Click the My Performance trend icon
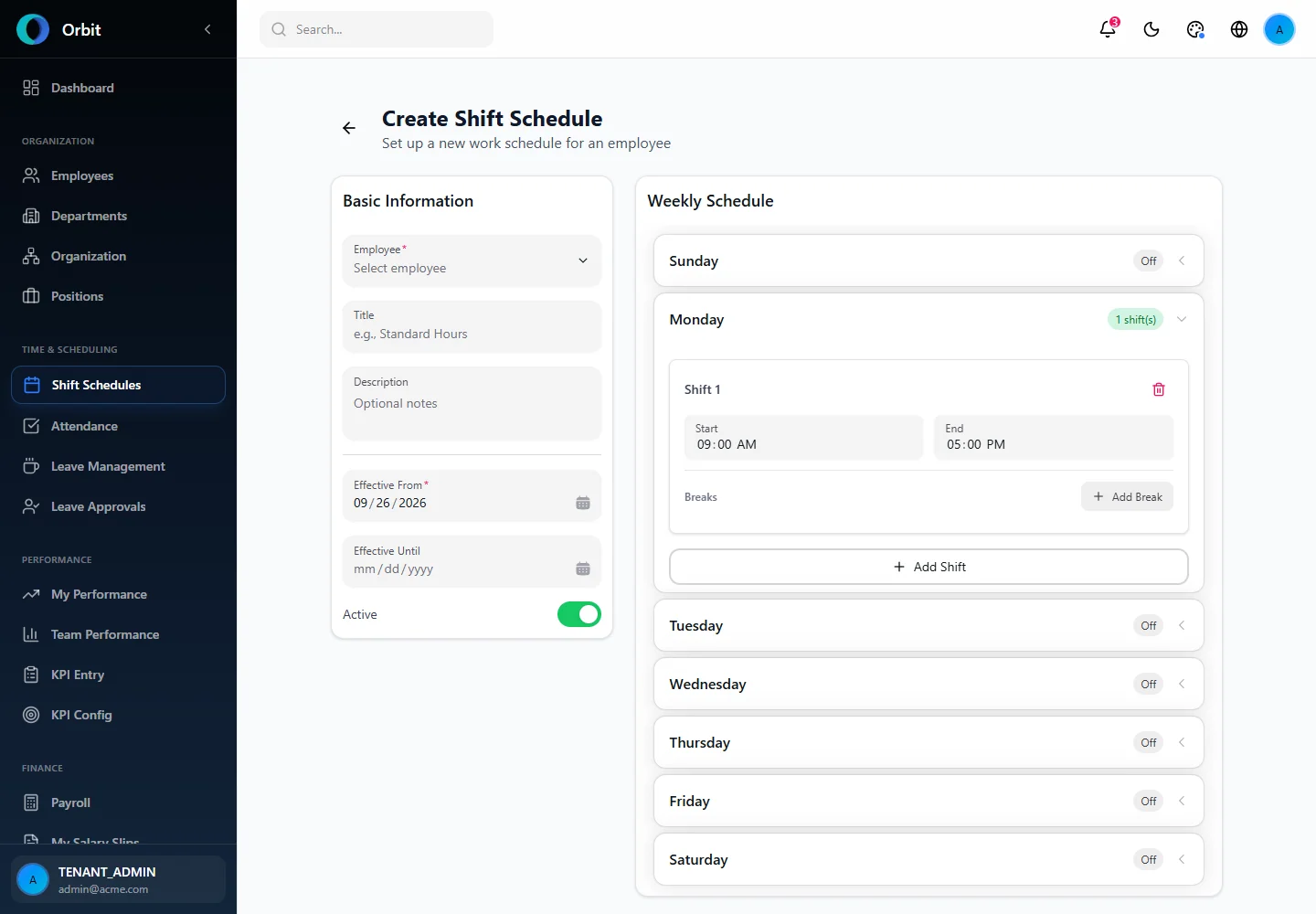The width and height of the screenshot is (1316, 914). [x=31, y=594]
